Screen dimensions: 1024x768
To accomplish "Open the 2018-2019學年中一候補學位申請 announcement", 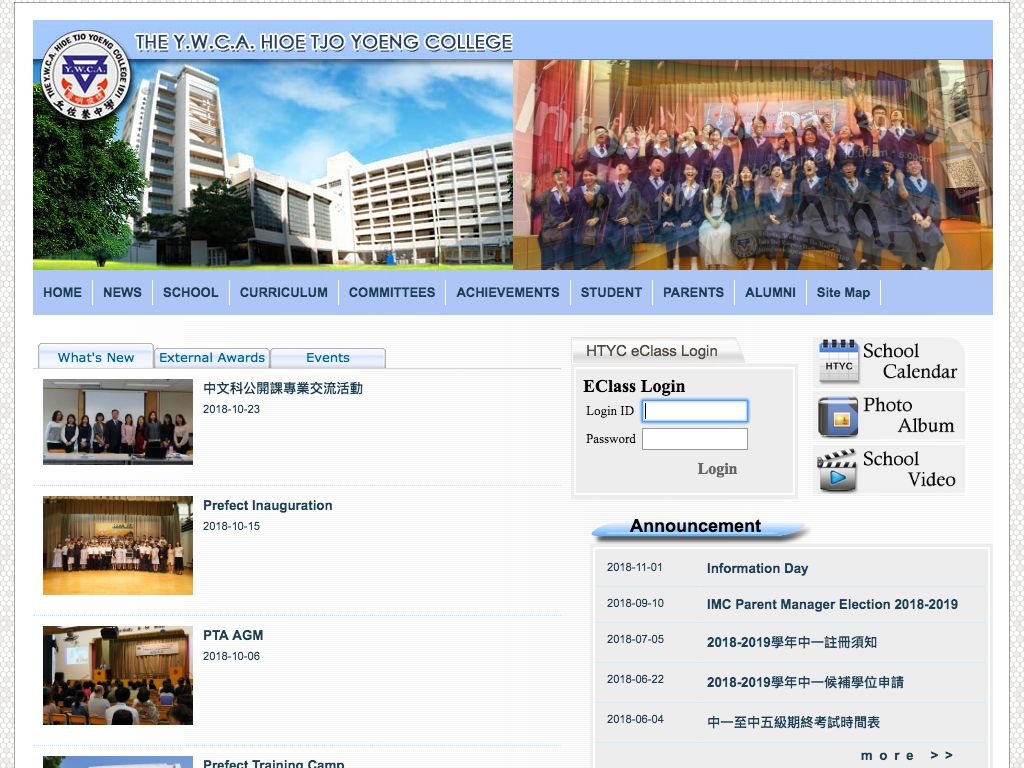I will click(x=805, y=682).
